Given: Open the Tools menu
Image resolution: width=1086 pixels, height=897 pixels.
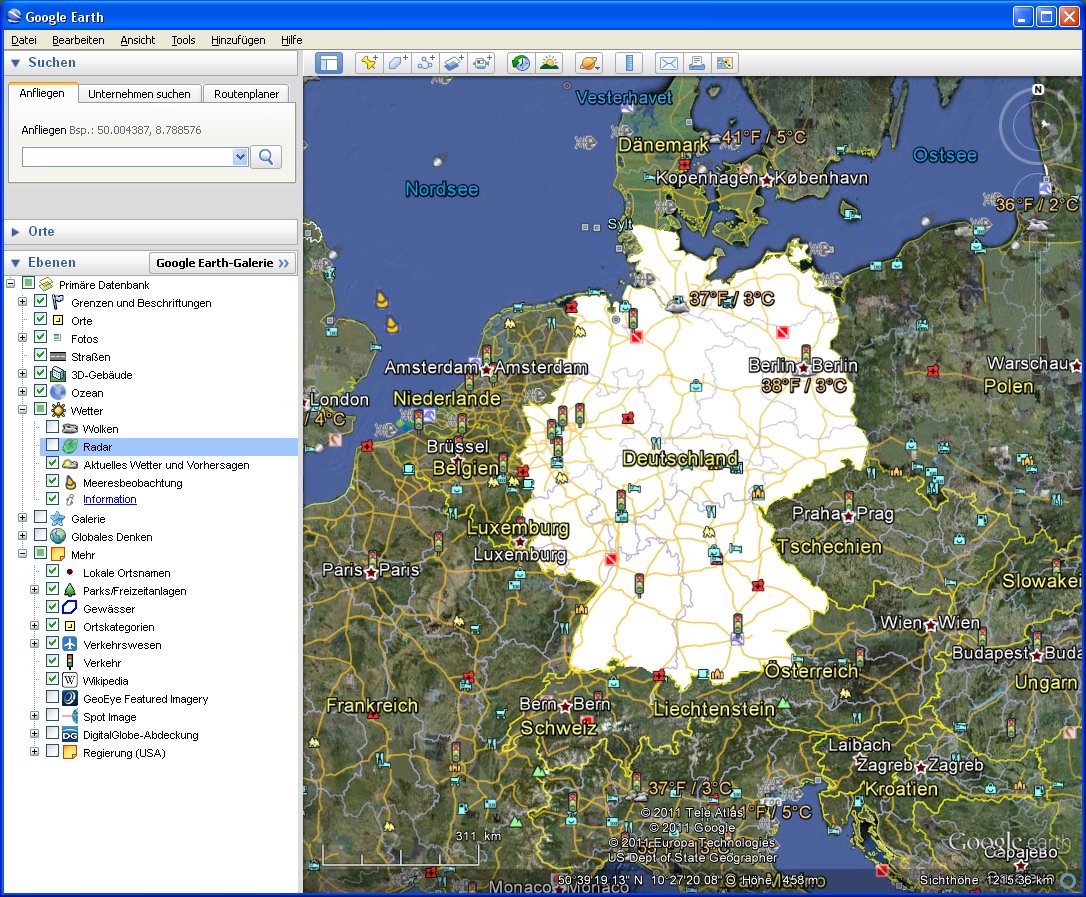Looking at the screenshot, I should [x=184, y=40].
